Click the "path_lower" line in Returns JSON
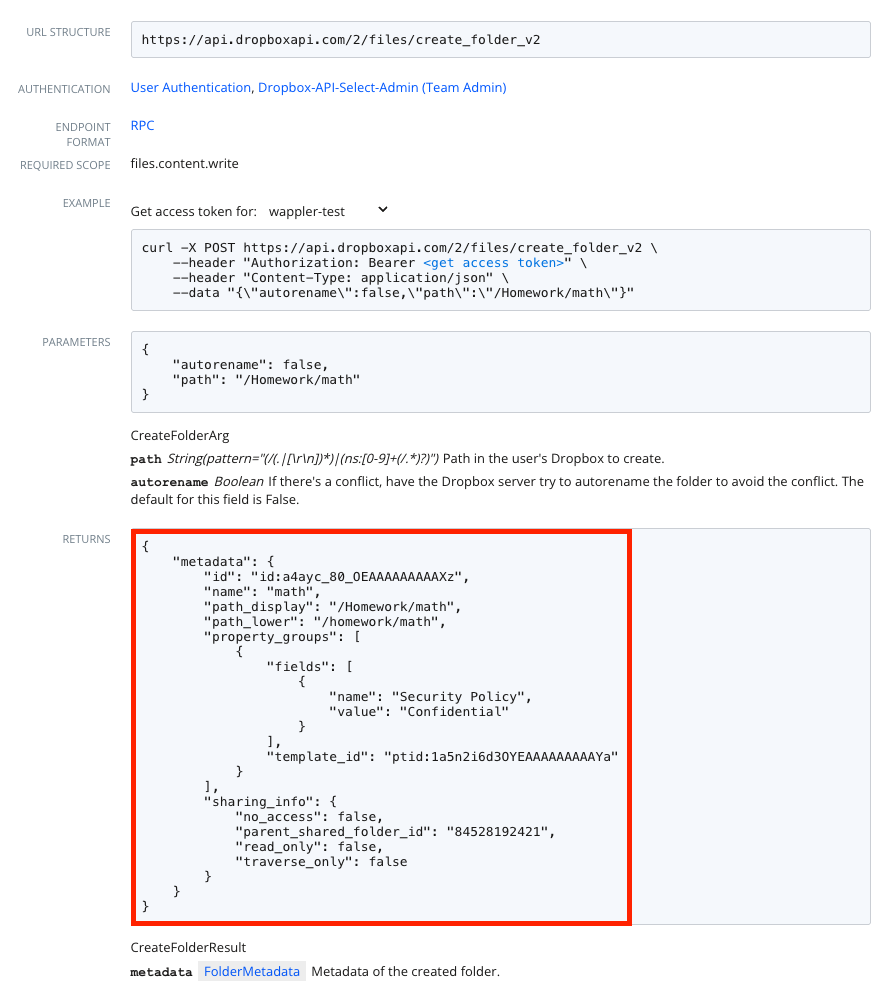876x993 pixels. (325, 622)
